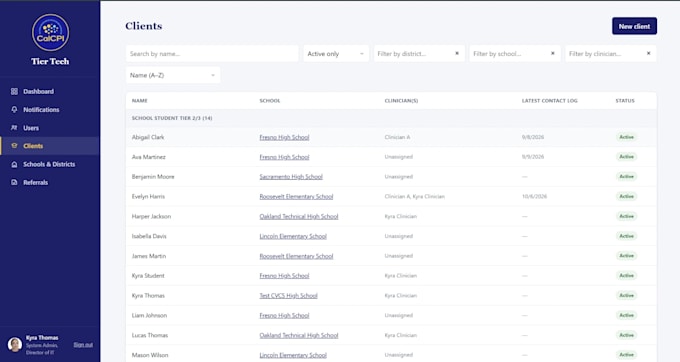This screenshot has width=680, height=362.
Task: Clear the school filter with its X
Action: [x=552, y=53]
